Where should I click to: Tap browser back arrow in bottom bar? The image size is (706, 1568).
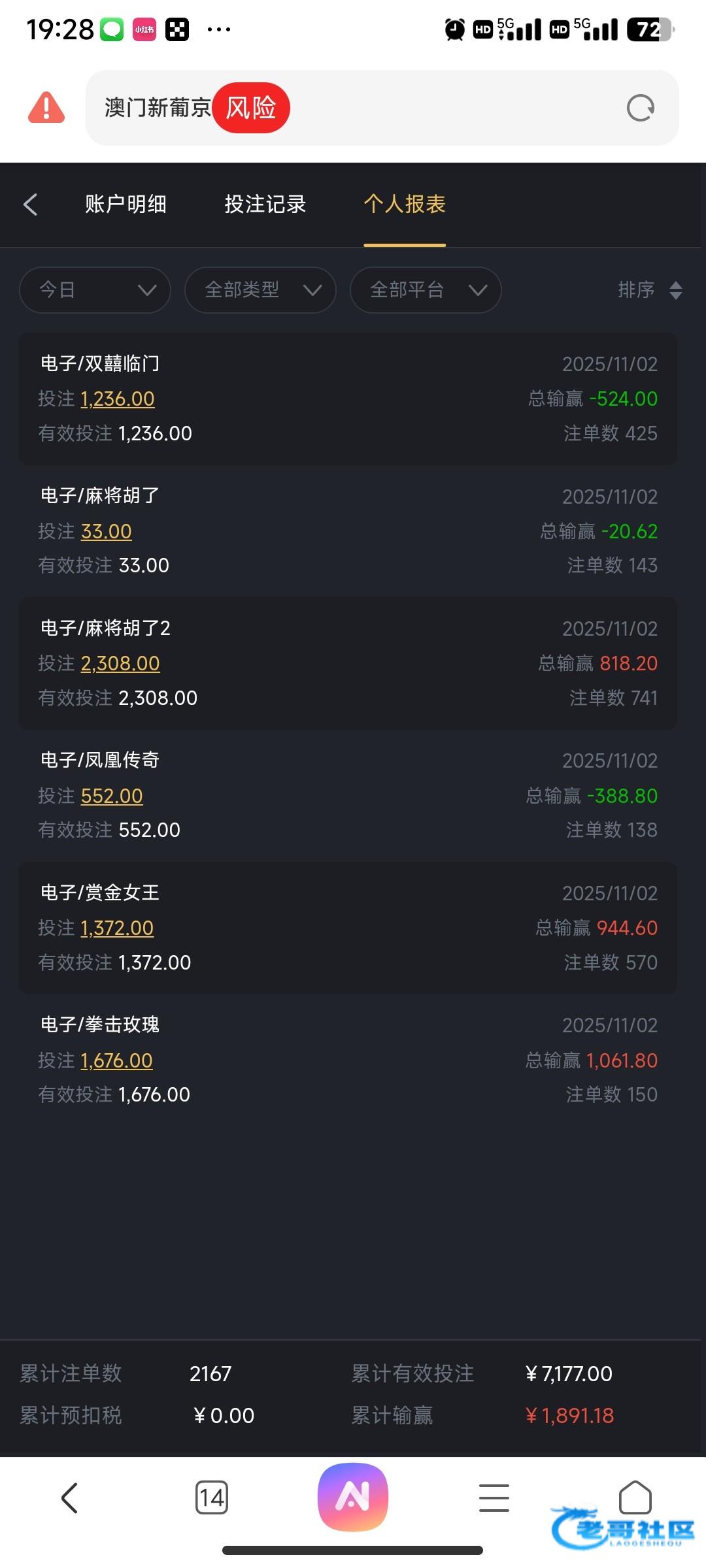(x=69, y=1497)
